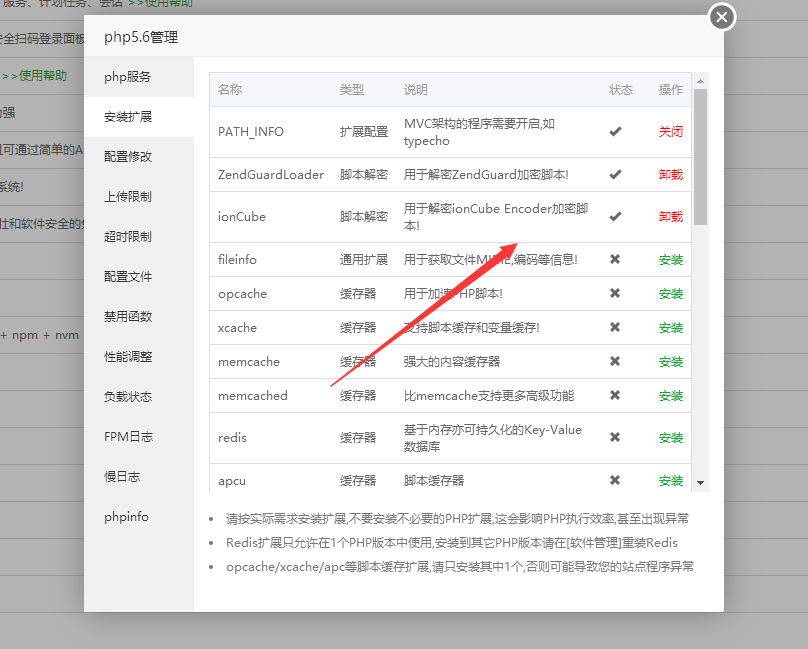Open 配置文件 in sidebar
The image size is (808, 649).
point(128,276)
